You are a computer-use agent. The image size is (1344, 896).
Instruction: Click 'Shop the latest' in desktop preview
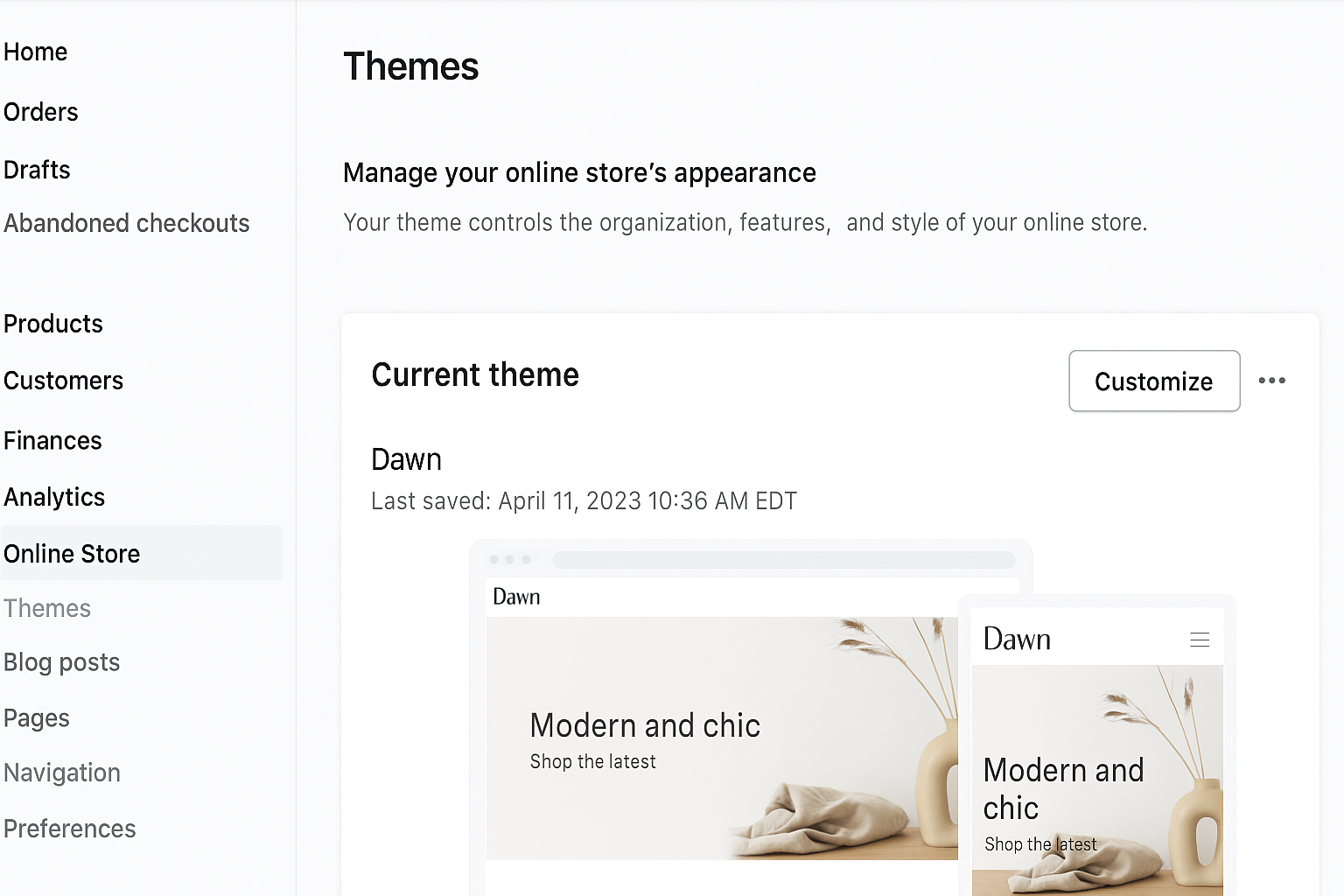[x=592, y=761]
